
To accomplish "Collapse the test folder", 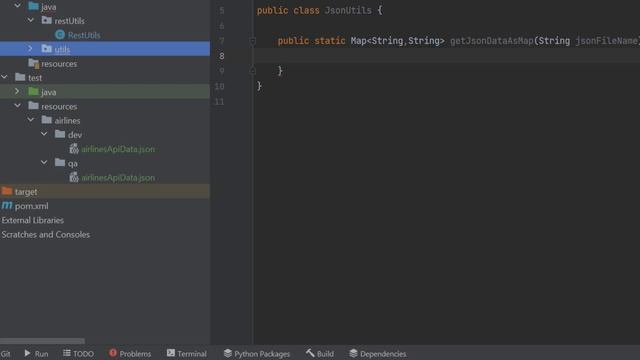I will click(x=4, y=77).
